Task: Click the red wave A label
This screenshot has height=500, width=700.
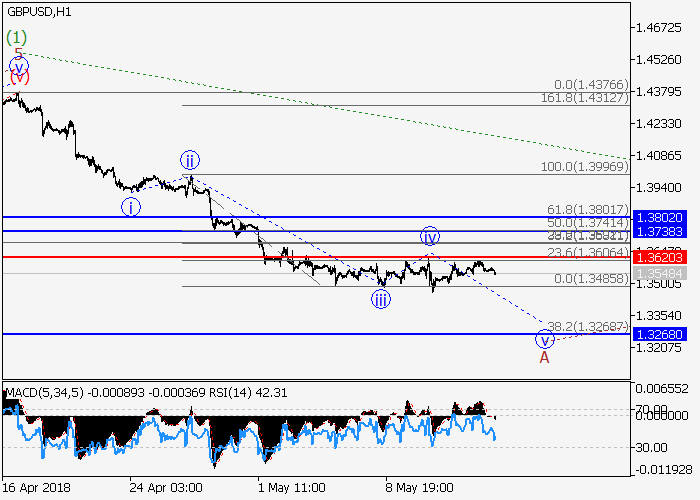Action: [545, 355]
